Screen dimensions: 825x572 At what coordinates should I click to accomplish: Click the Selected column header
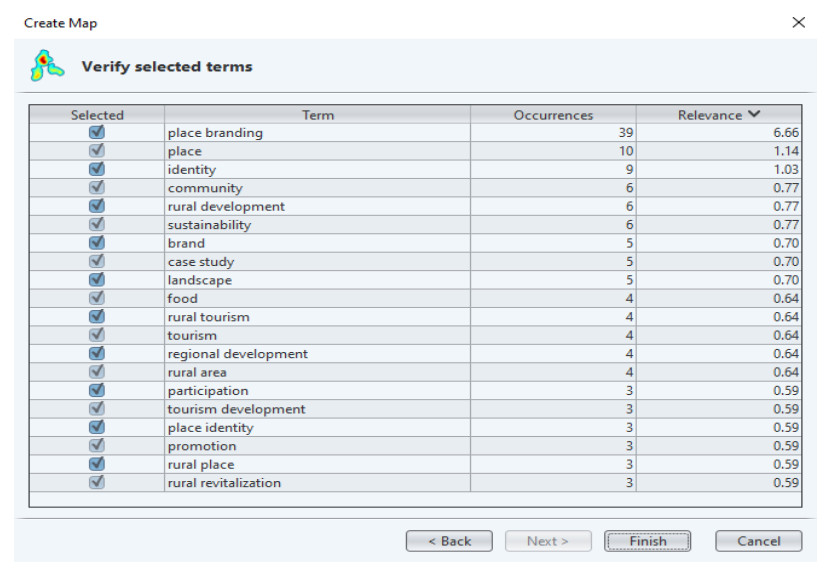click(97, 115)
